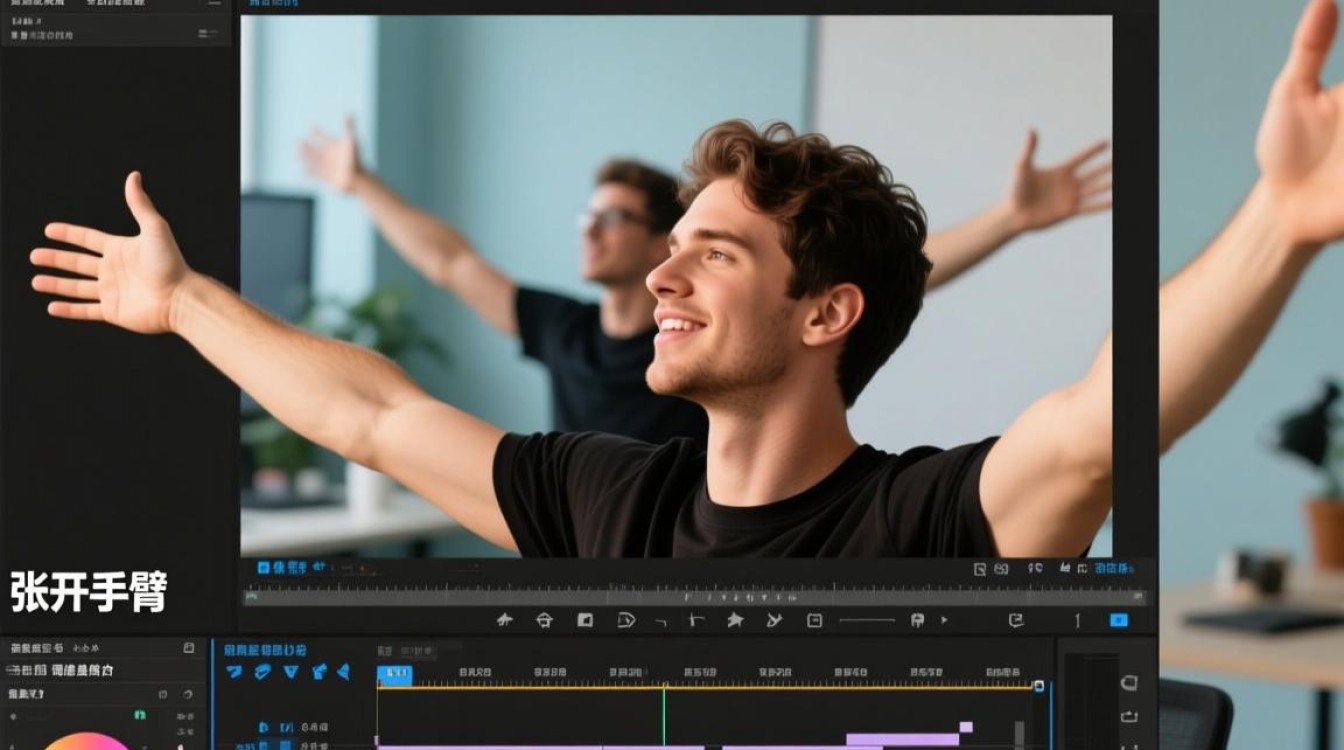
Task: Click the loop arrow icon in monitor toolbar
Action: 1016,620
